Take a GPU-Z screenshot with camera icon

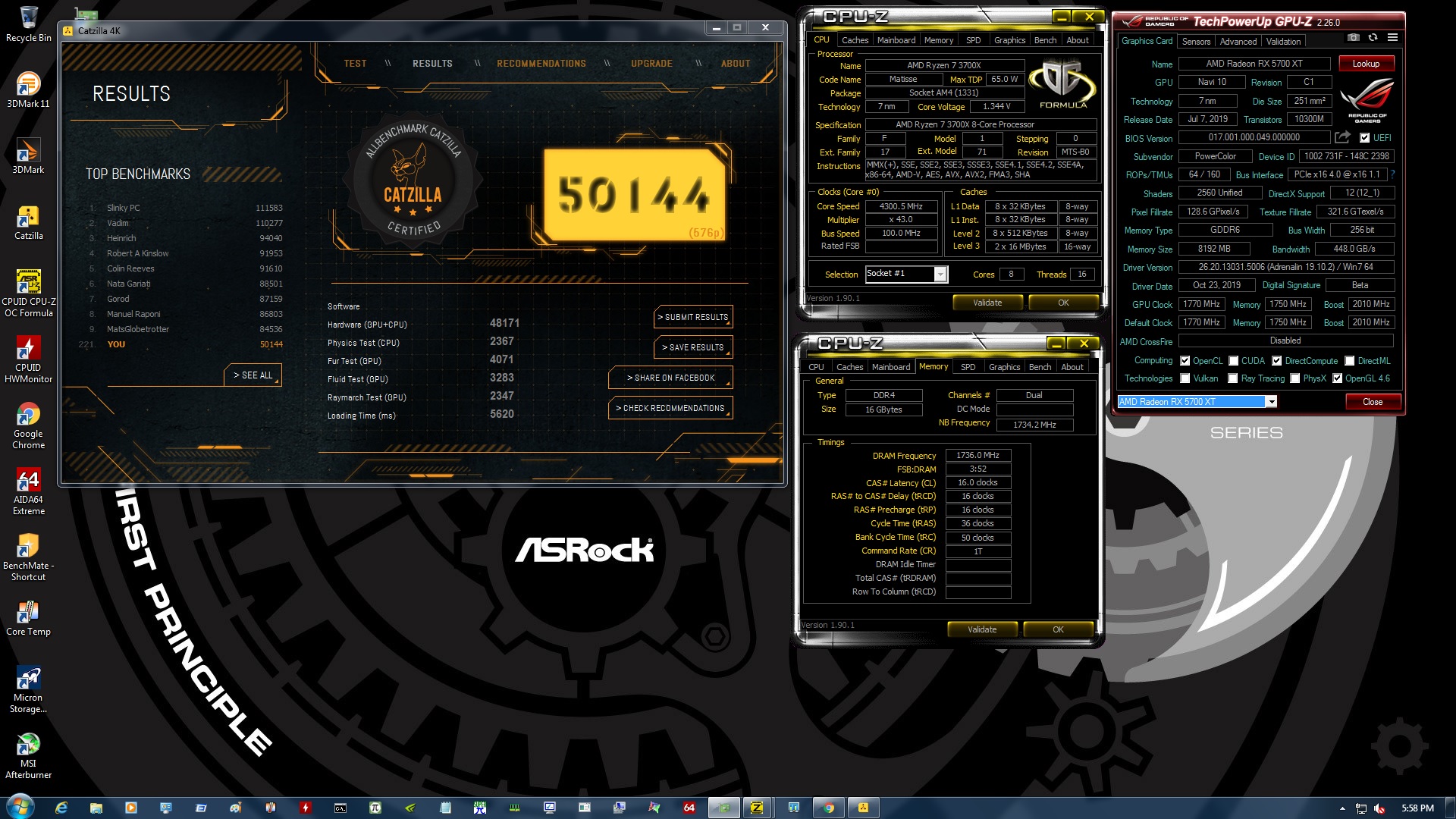(1354, 38)
